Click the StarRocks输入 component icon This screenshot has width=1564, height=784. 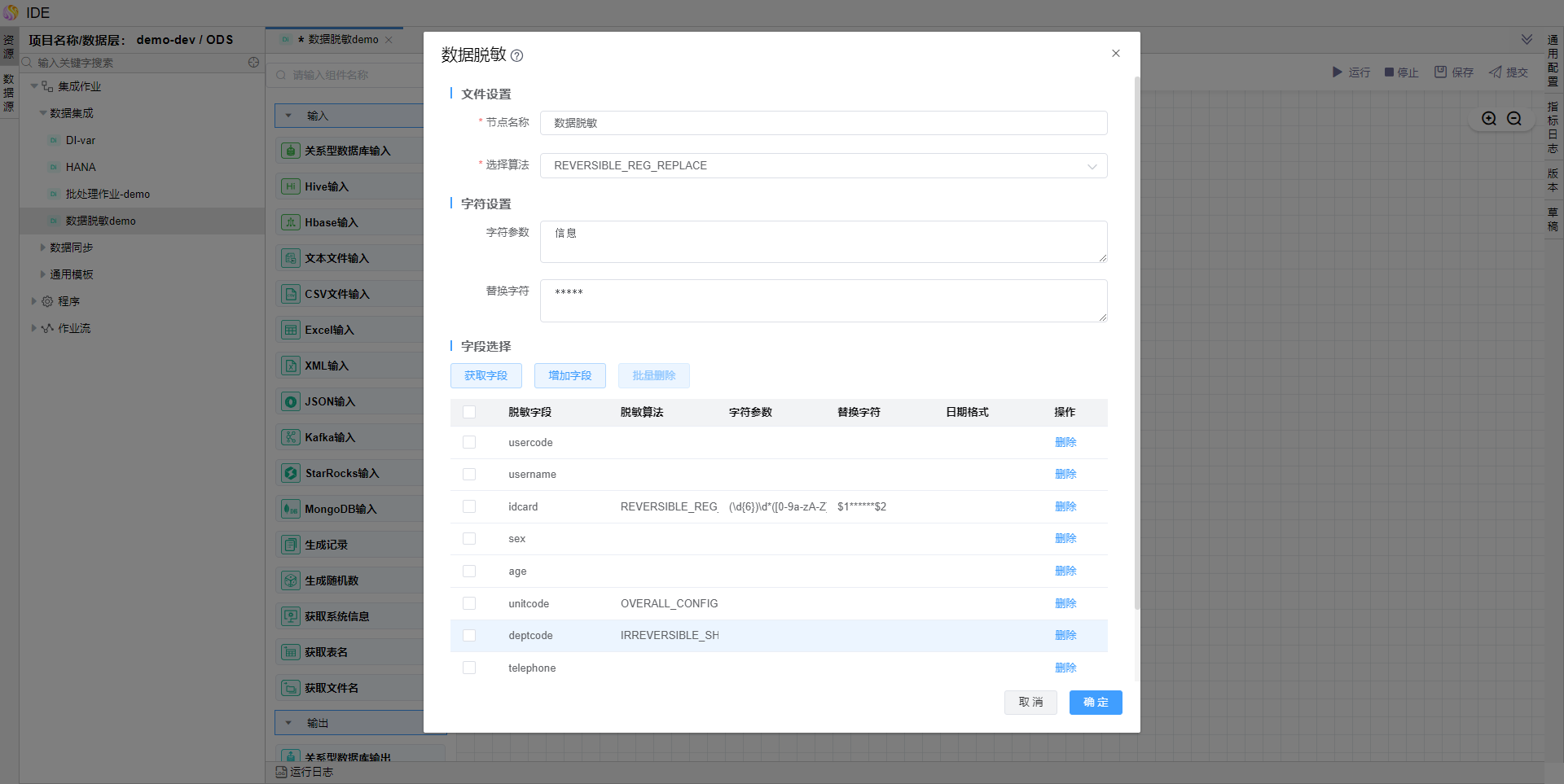[x=291, y=473]
